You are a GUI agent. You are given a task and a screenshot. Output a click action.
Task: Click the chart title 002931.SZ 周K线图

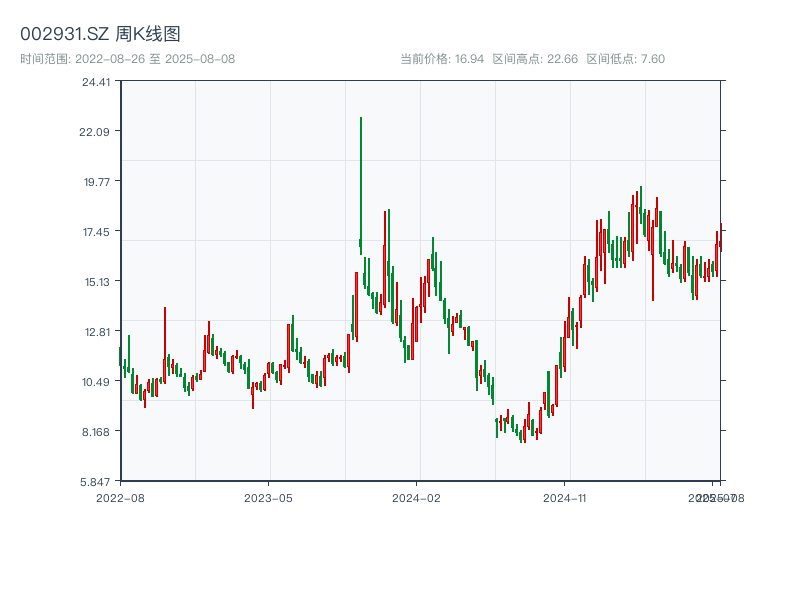100,34
